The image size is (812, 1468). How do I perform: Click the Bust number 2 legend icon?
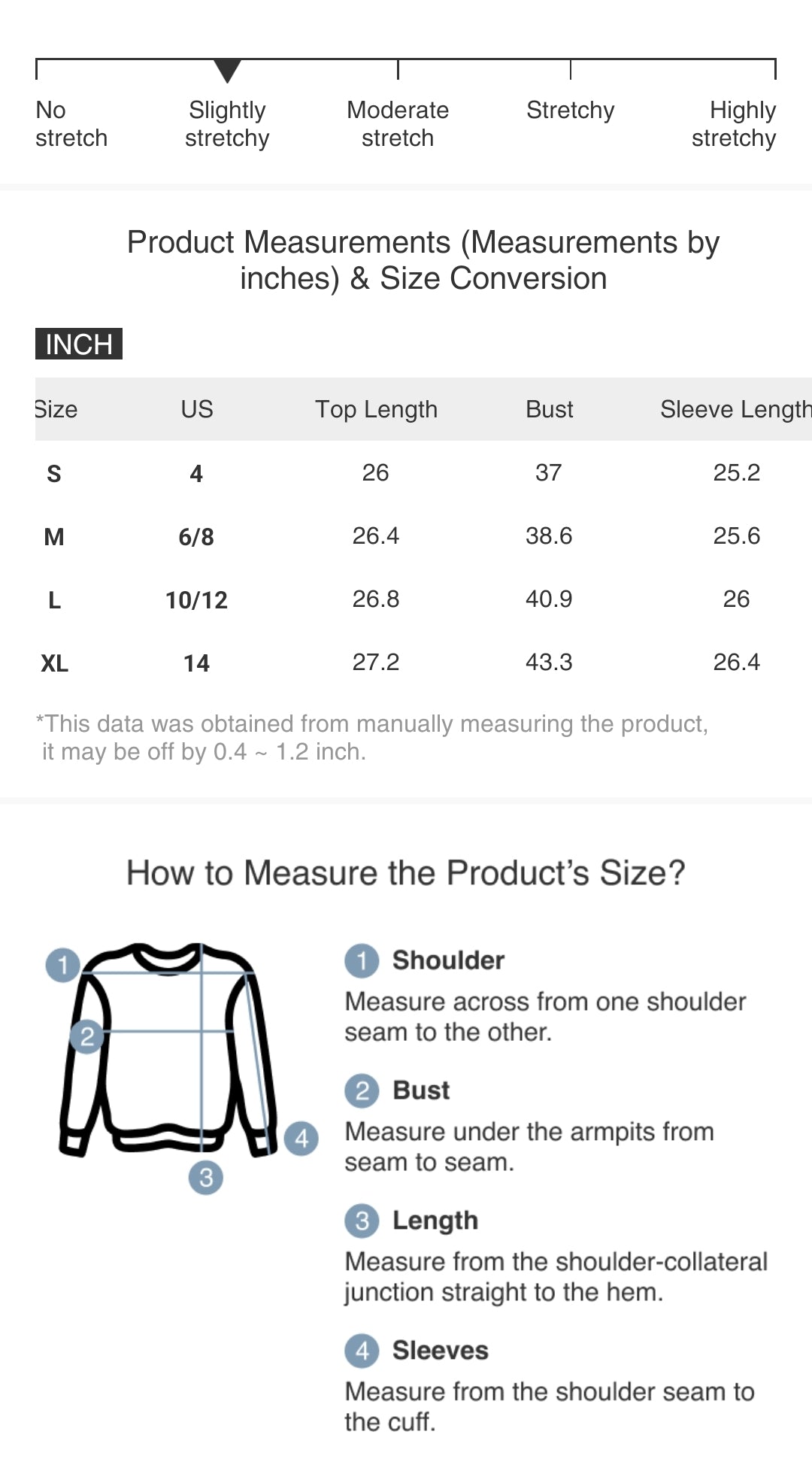coord(362,1090)
